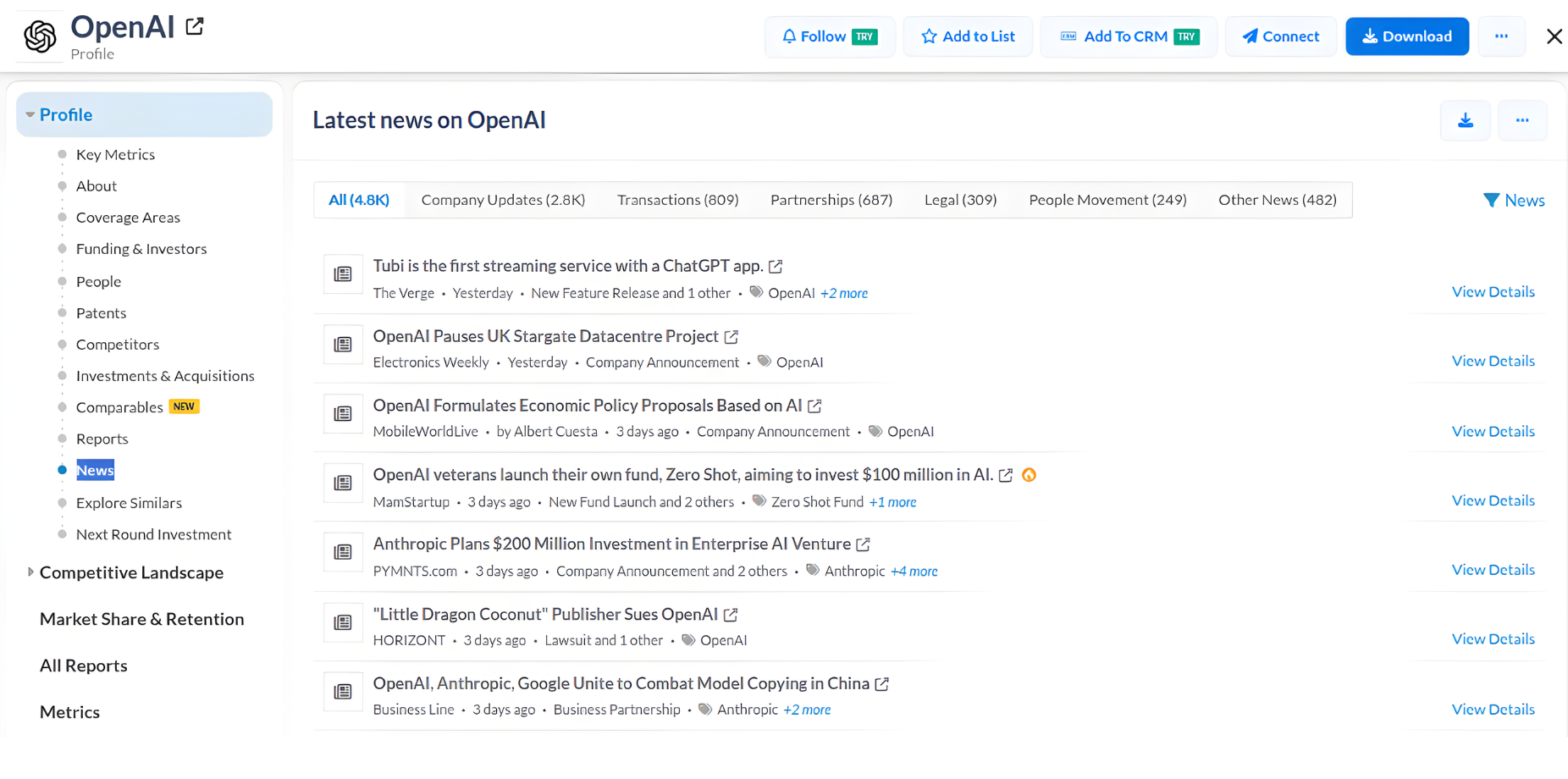Expand the Competitive Landscape section

[x=30, y=572]
